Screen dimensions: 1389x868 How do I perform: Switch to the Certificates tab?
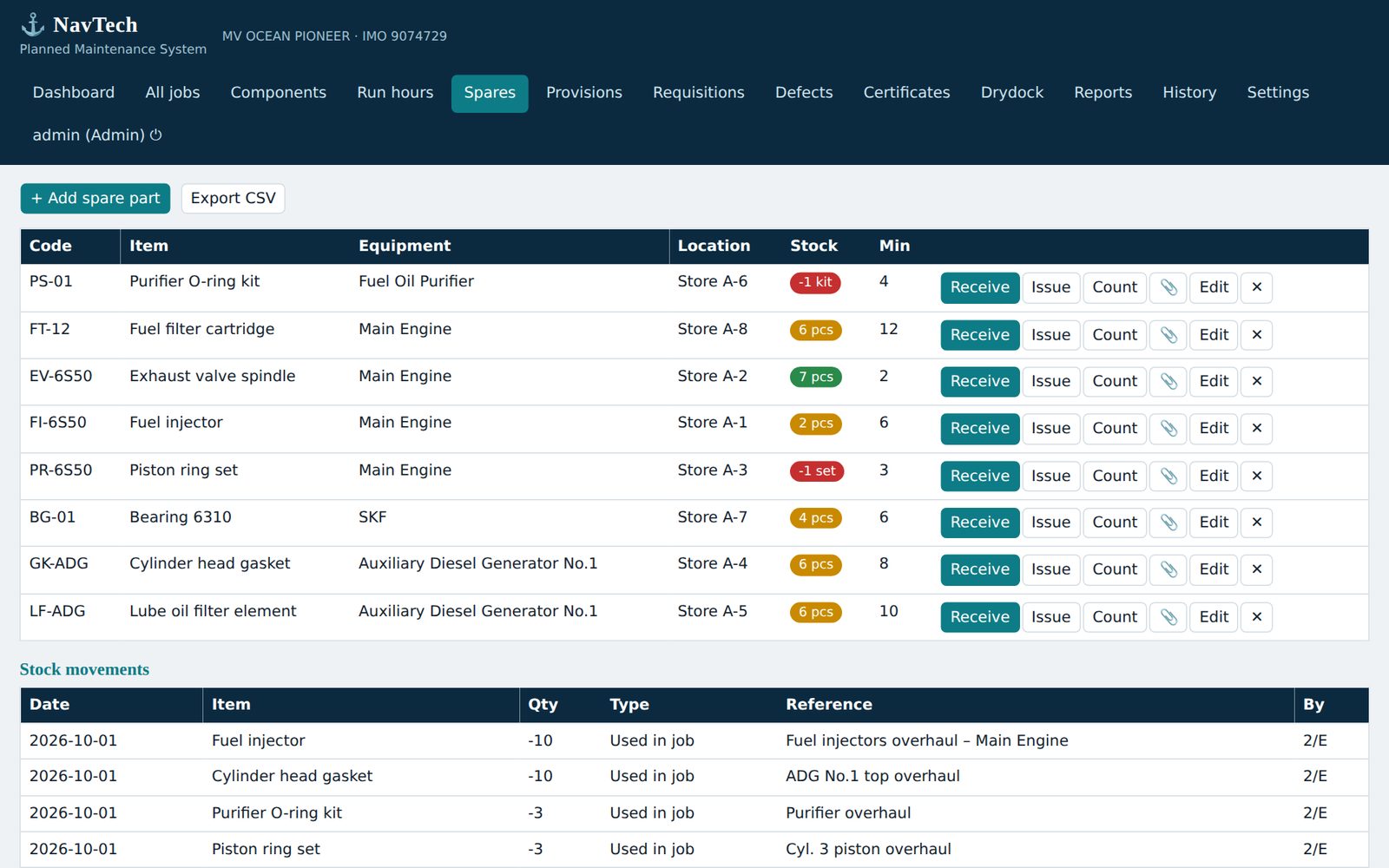click(906, 93)
